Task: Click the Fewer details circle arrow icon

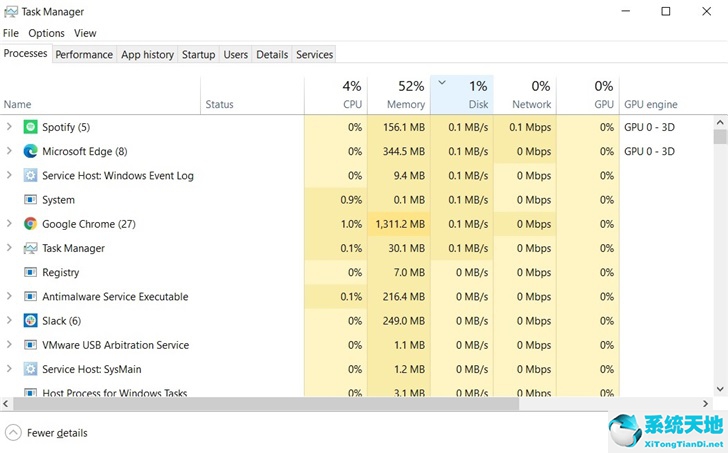Action: [x=13, y=433]
